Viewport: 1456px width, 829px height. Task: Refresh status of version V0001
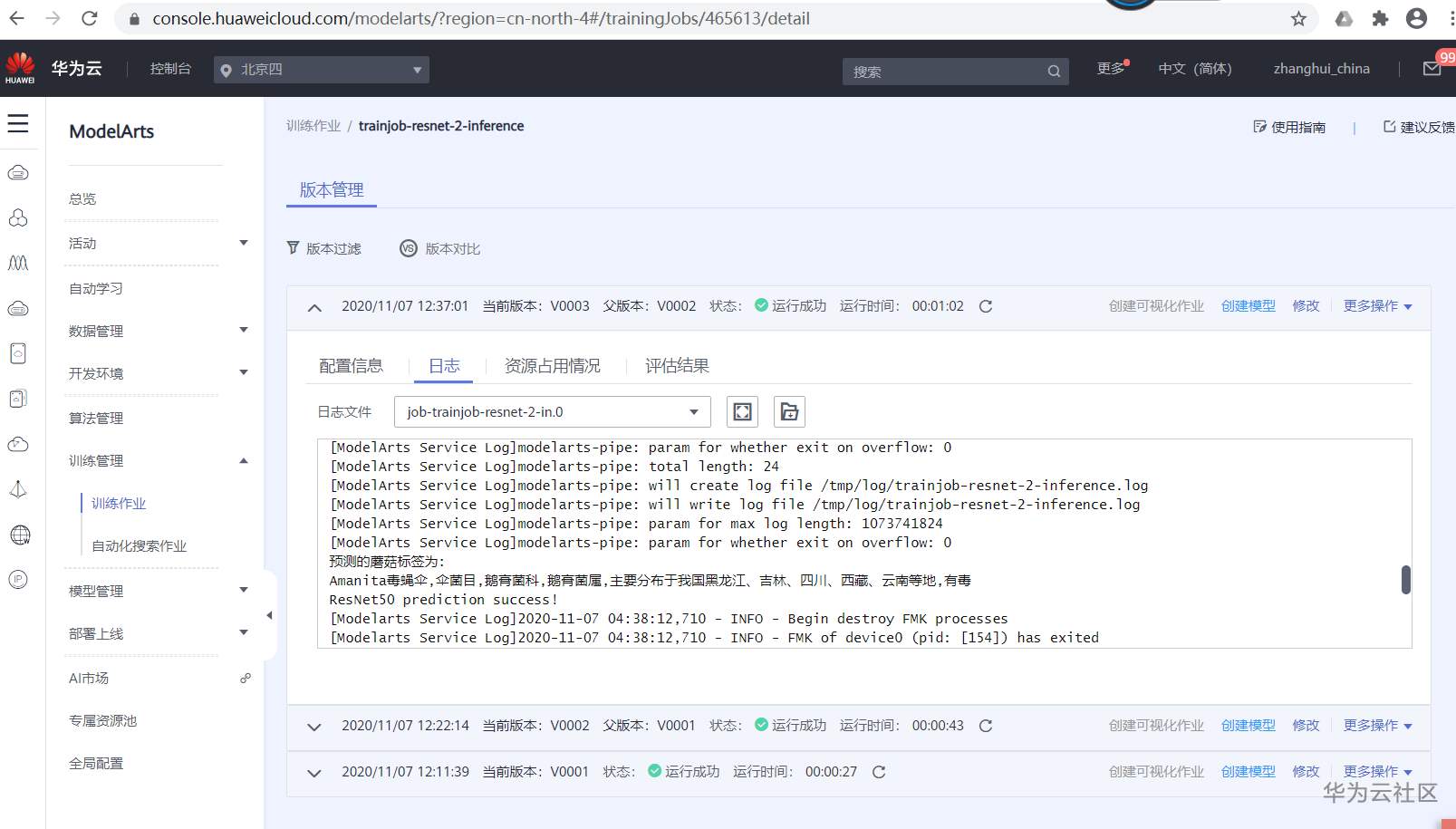879,772
